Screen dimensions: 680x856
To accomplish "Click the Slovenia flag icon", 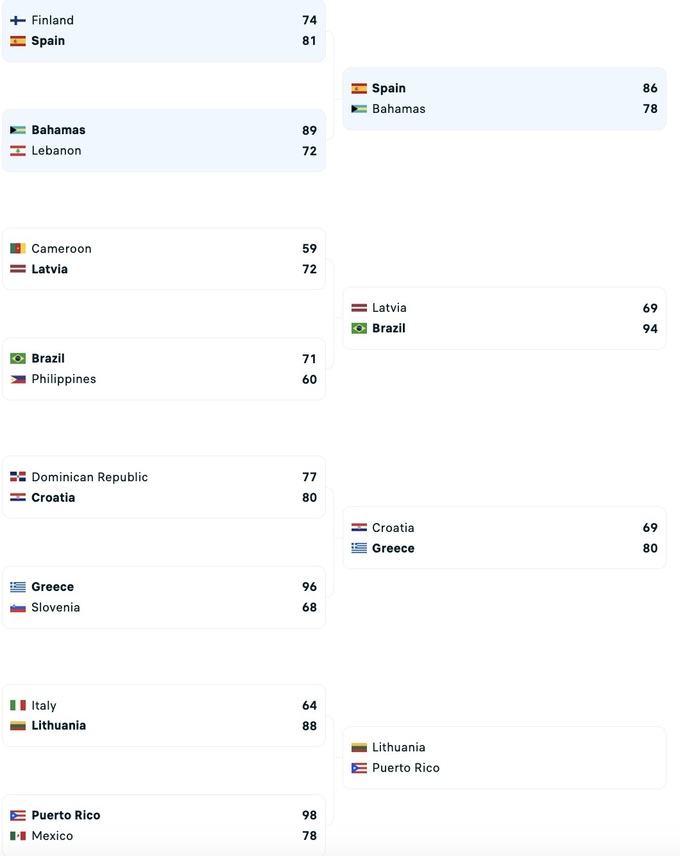I will 18,608.
